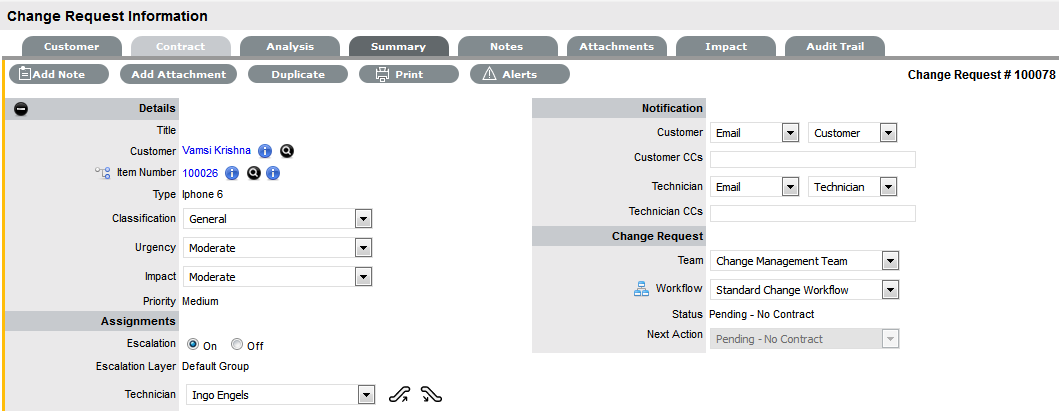
Task: Click the Add Note button
Action: tap(60, 74)
